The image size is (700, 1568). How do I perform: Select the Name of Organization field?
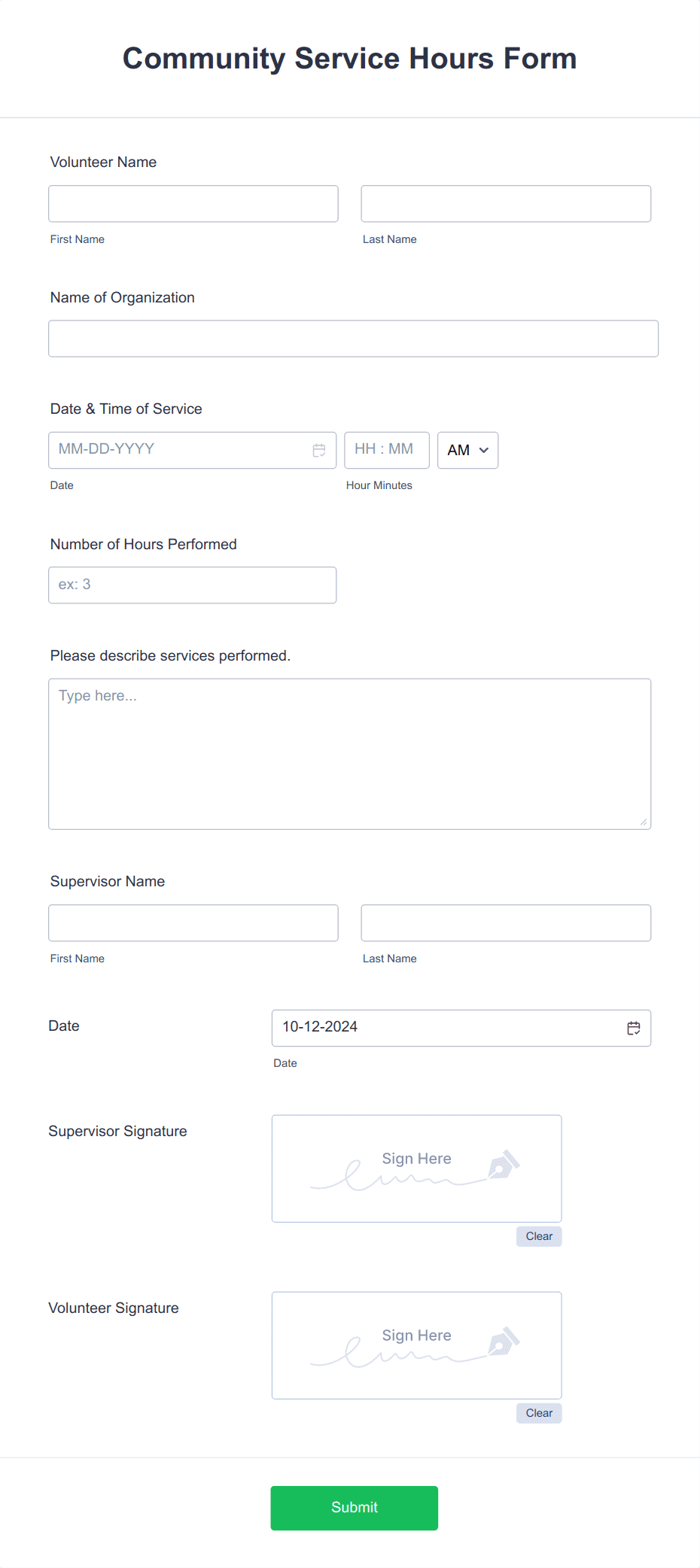click(353, 339)
